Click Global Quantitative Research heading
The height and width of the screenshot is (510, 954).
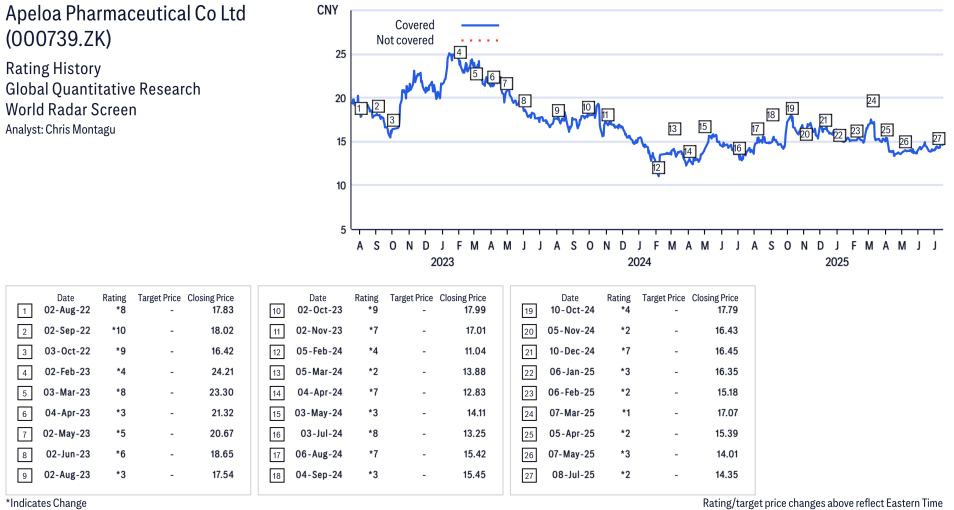[x=103, y=89]
